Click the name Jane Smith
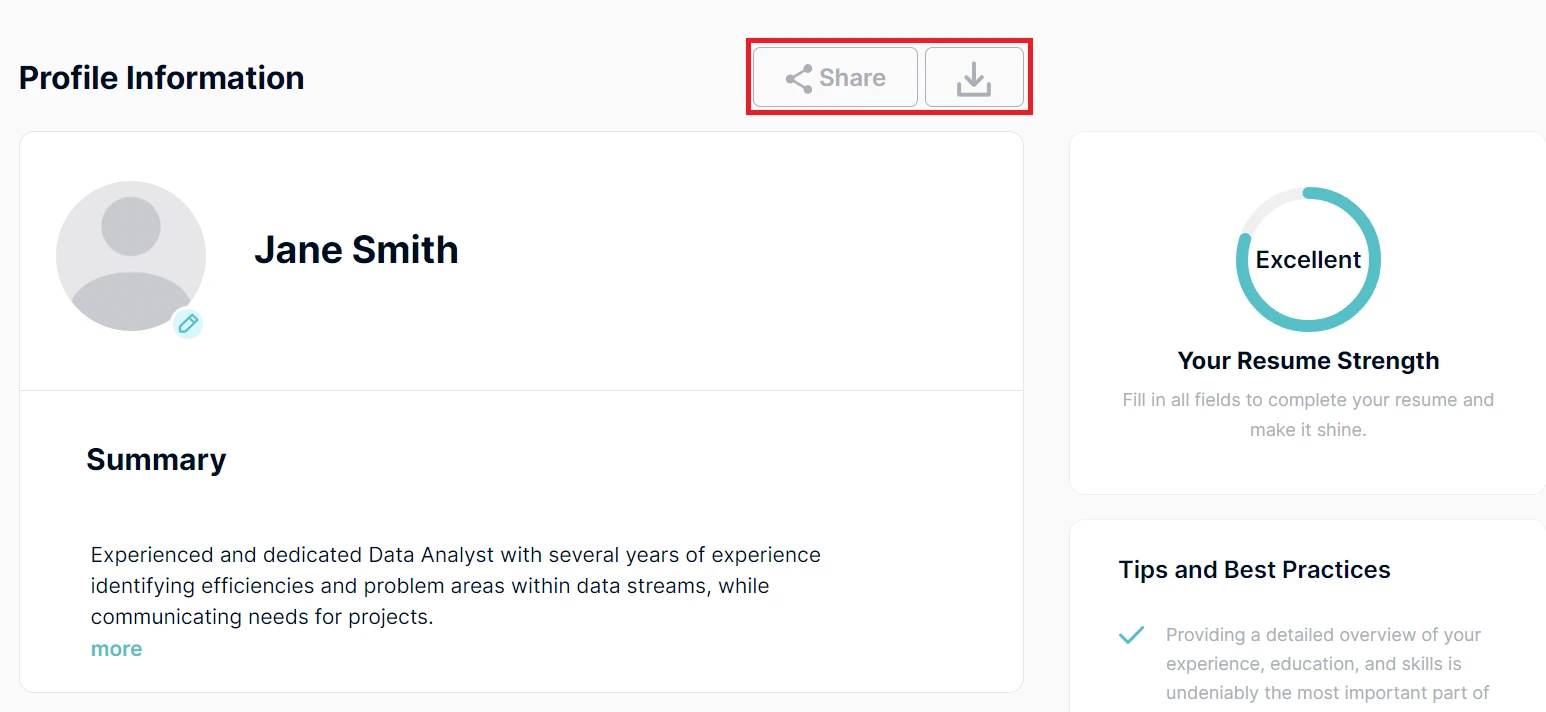The width and height of the screenshot is (1546, 712). pyautogui.click(x=356, y=250)
